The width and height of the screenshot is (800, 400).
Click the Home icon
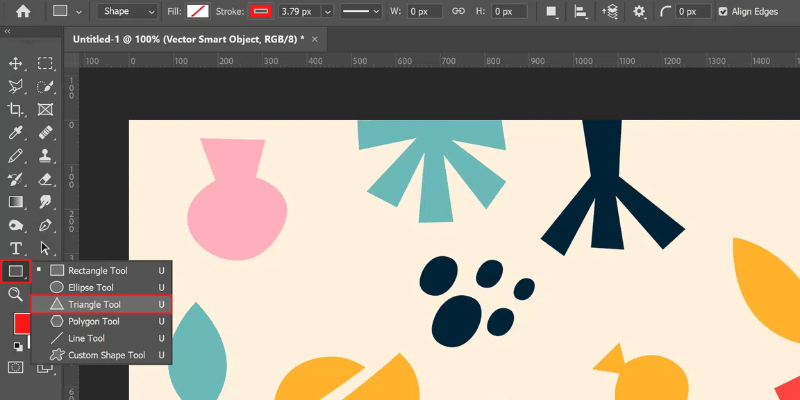click(23, 12)
